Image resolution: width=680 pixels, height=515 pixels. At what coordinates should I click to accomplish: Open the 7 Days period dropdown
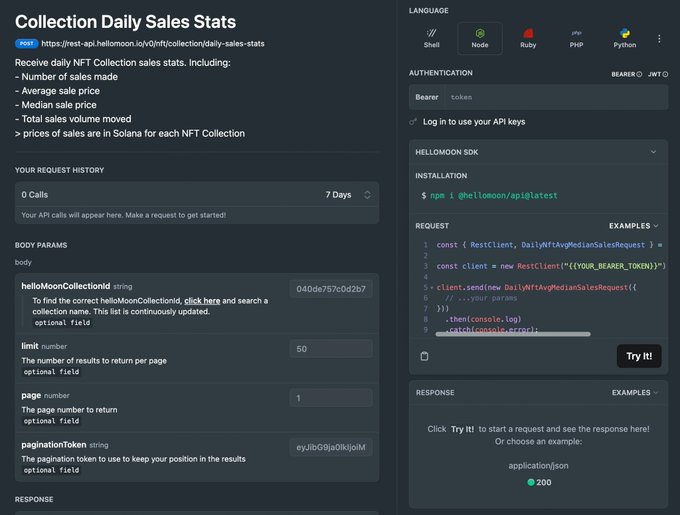click(348, 195)
